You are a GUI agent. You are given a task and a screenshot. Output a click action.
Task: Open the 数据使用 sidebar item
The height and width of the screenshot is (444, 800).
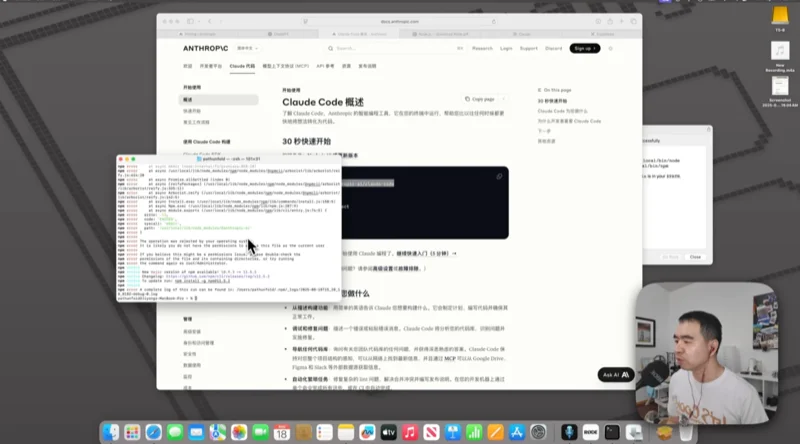coord(192,365)
